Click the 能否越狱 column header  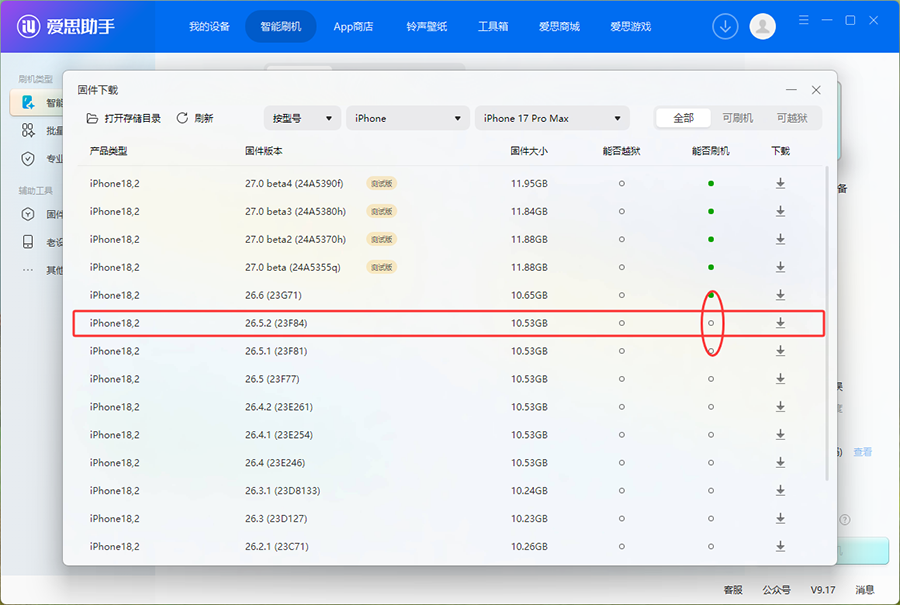[x=621, y=151]
